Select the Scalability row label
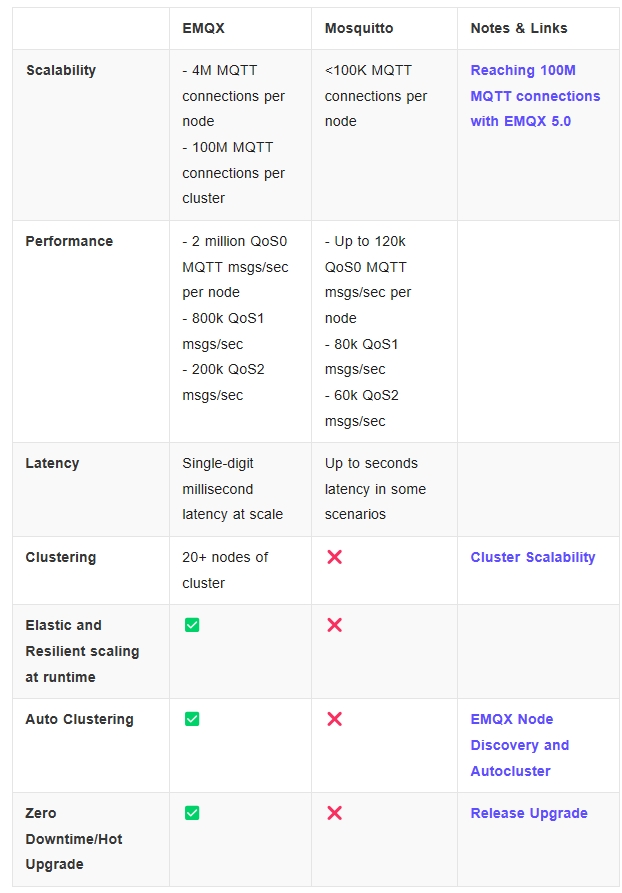Viewport: 622px width, 893px height. pyautogui.click(x=61, y=70)
